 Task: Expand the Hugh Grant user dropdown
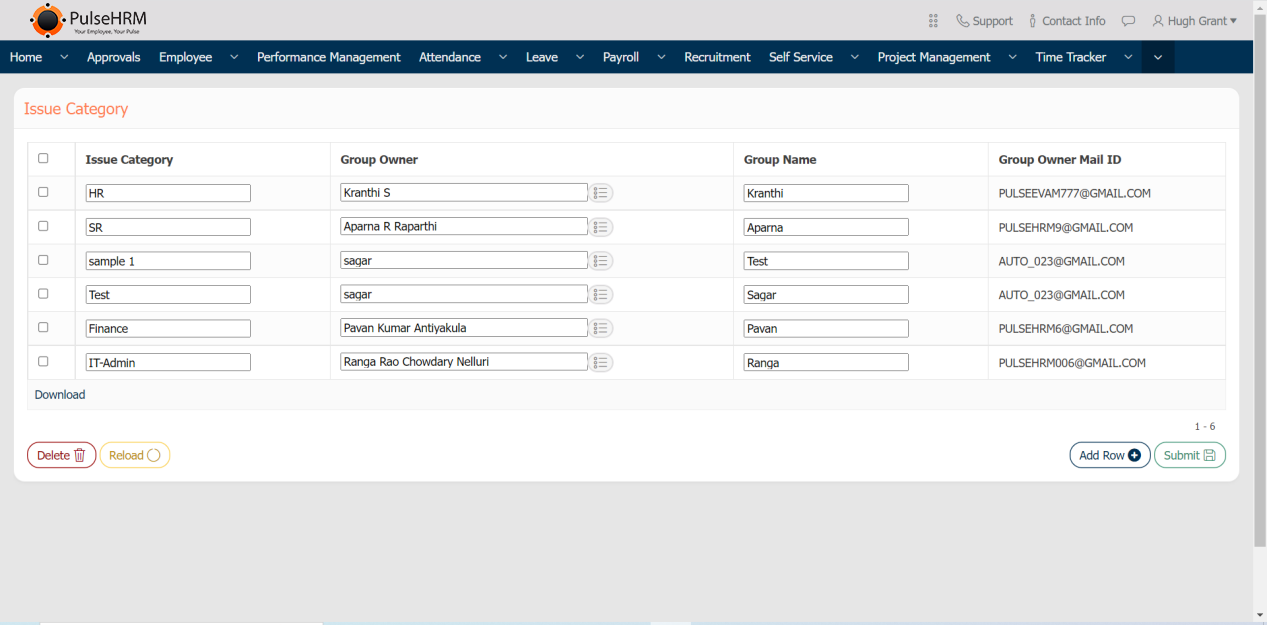point(1194,21)
